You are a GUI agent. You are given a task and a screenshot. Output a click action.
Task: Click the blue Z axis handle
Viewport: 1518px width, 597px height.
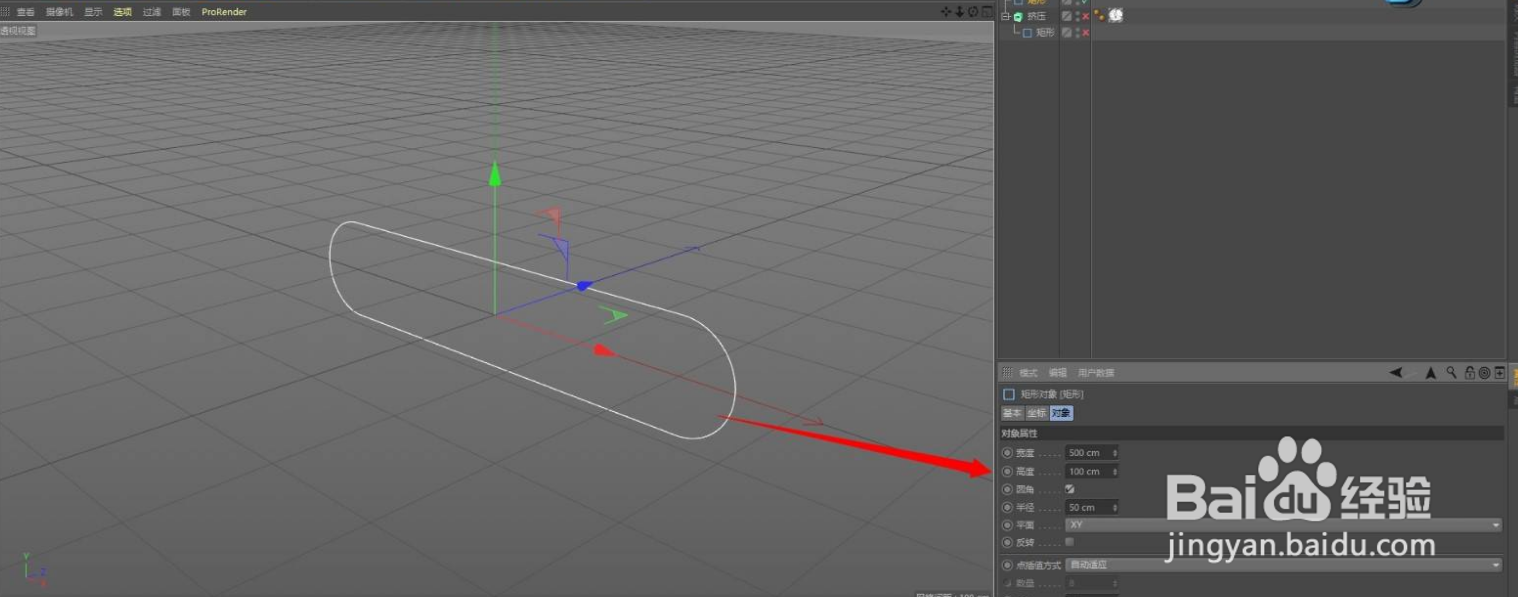(x=584, y=286)
